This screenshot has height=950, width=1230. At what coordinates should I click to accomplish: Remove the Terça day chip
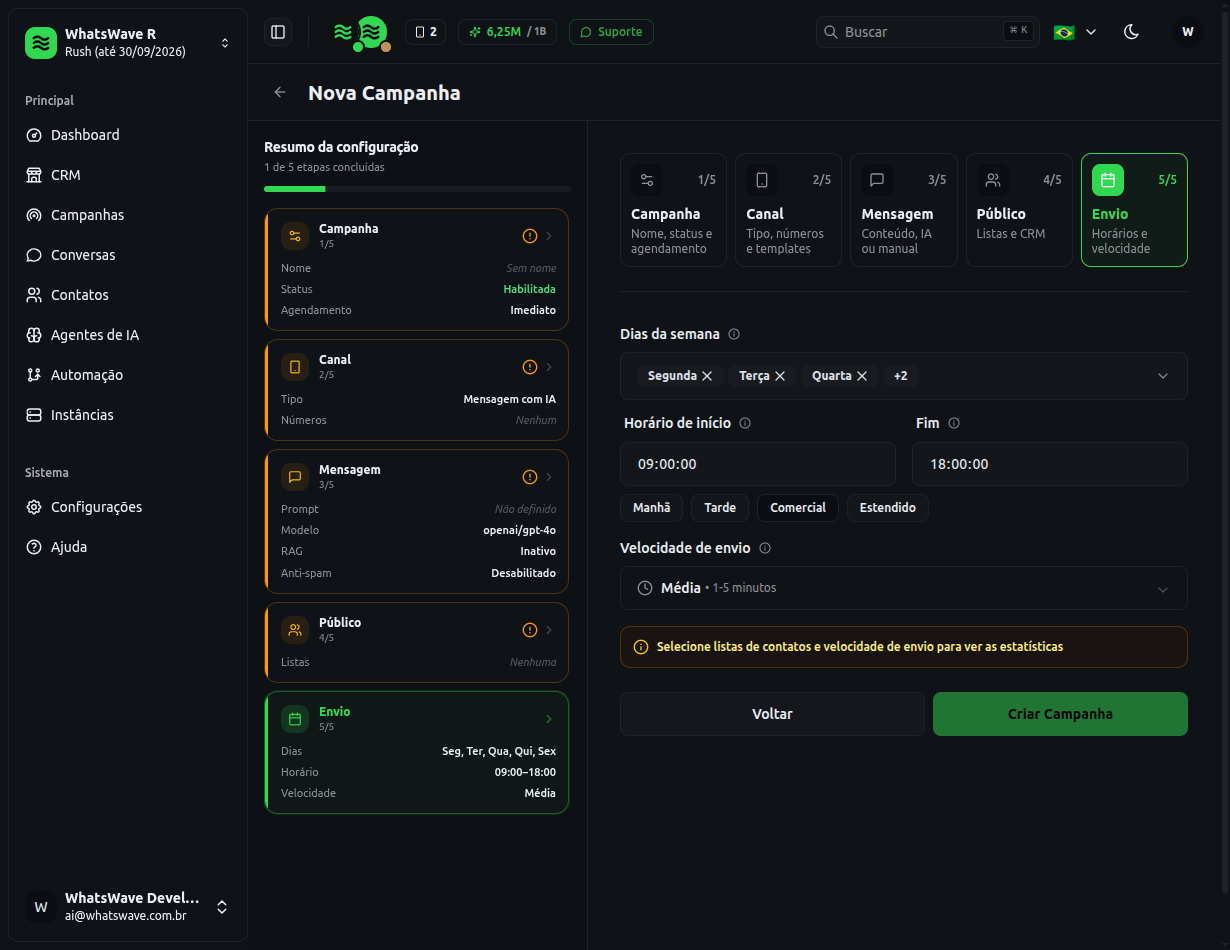point(780,376)
